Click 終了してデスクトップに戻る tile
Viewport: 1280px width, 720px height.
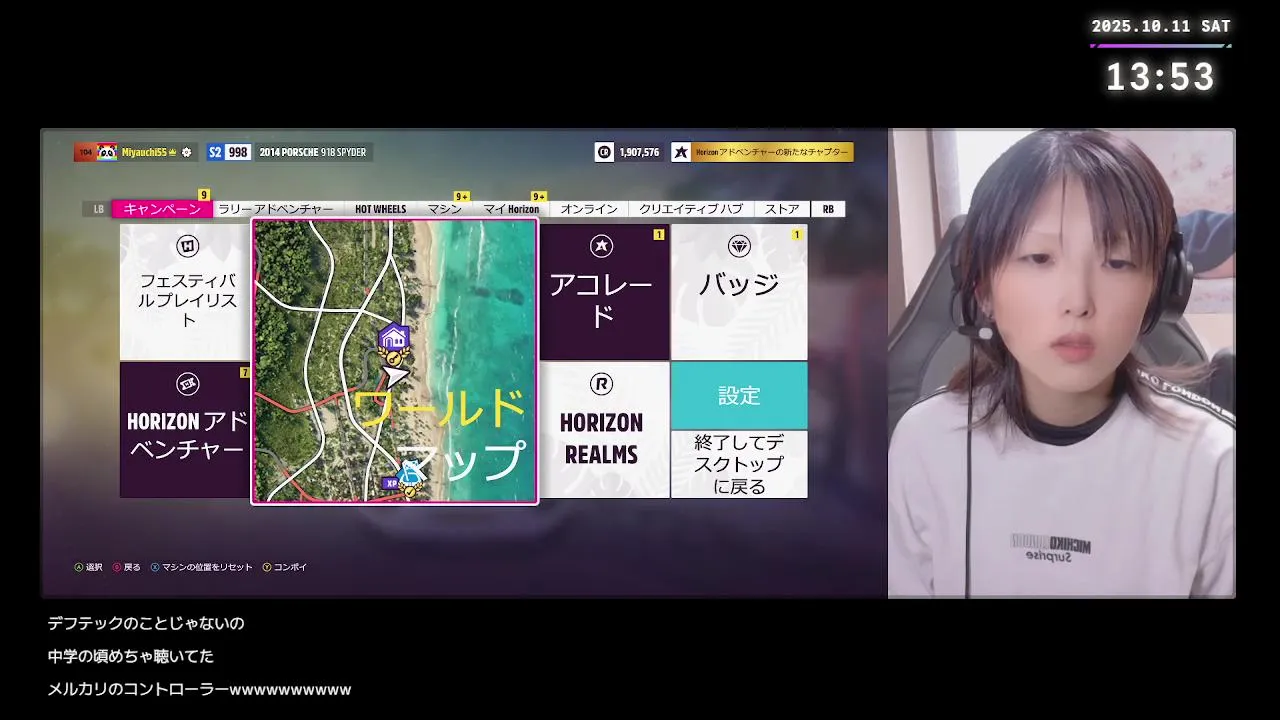coord(739,464)
